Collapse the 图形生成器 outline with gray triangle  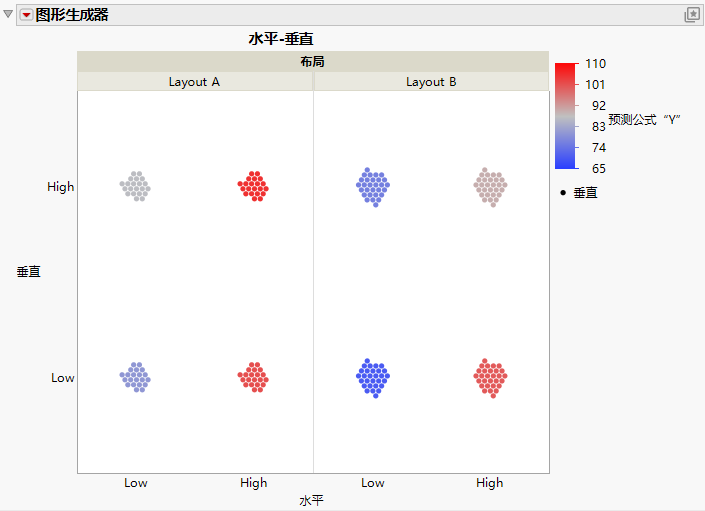click(8, 14)
